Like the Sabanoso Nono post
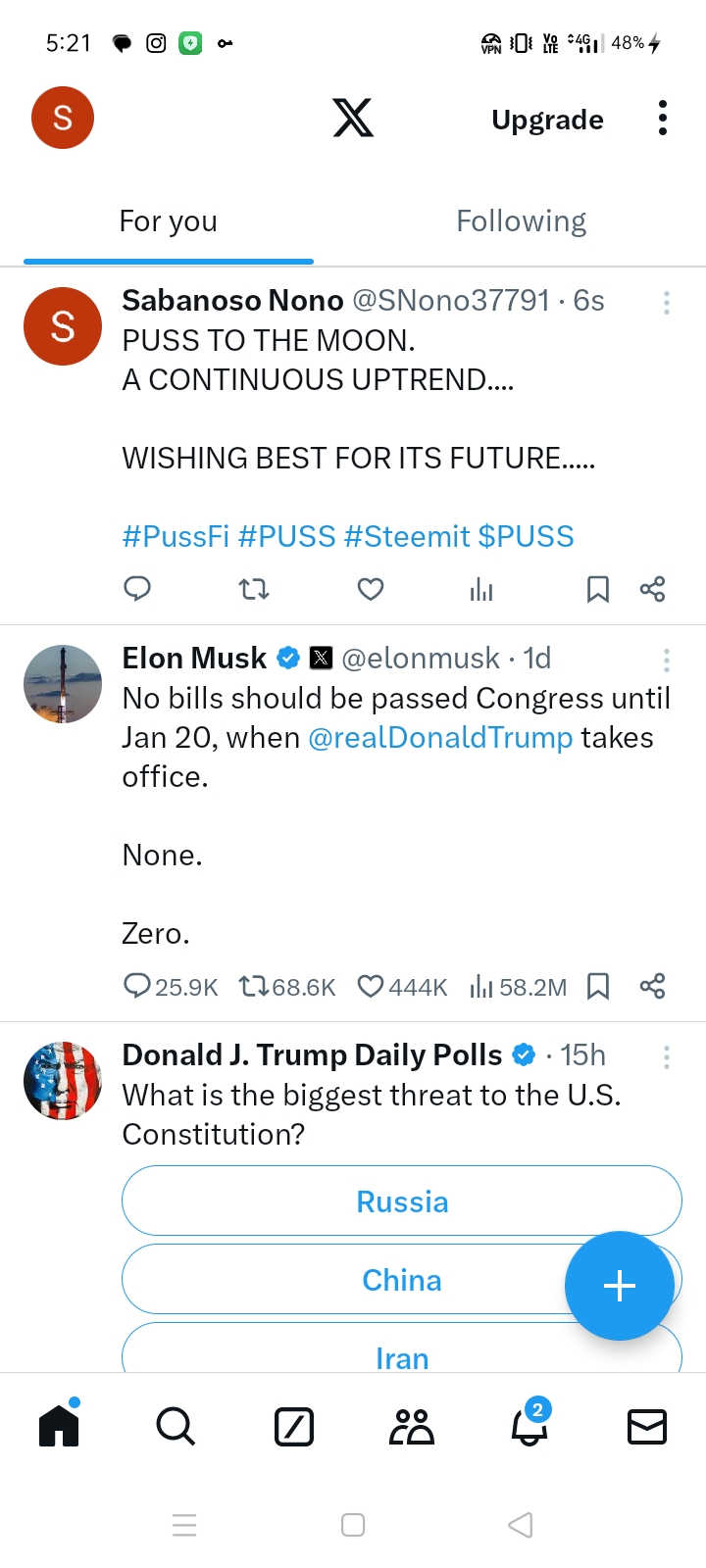 pyautogui.click(x=370, y=589)
